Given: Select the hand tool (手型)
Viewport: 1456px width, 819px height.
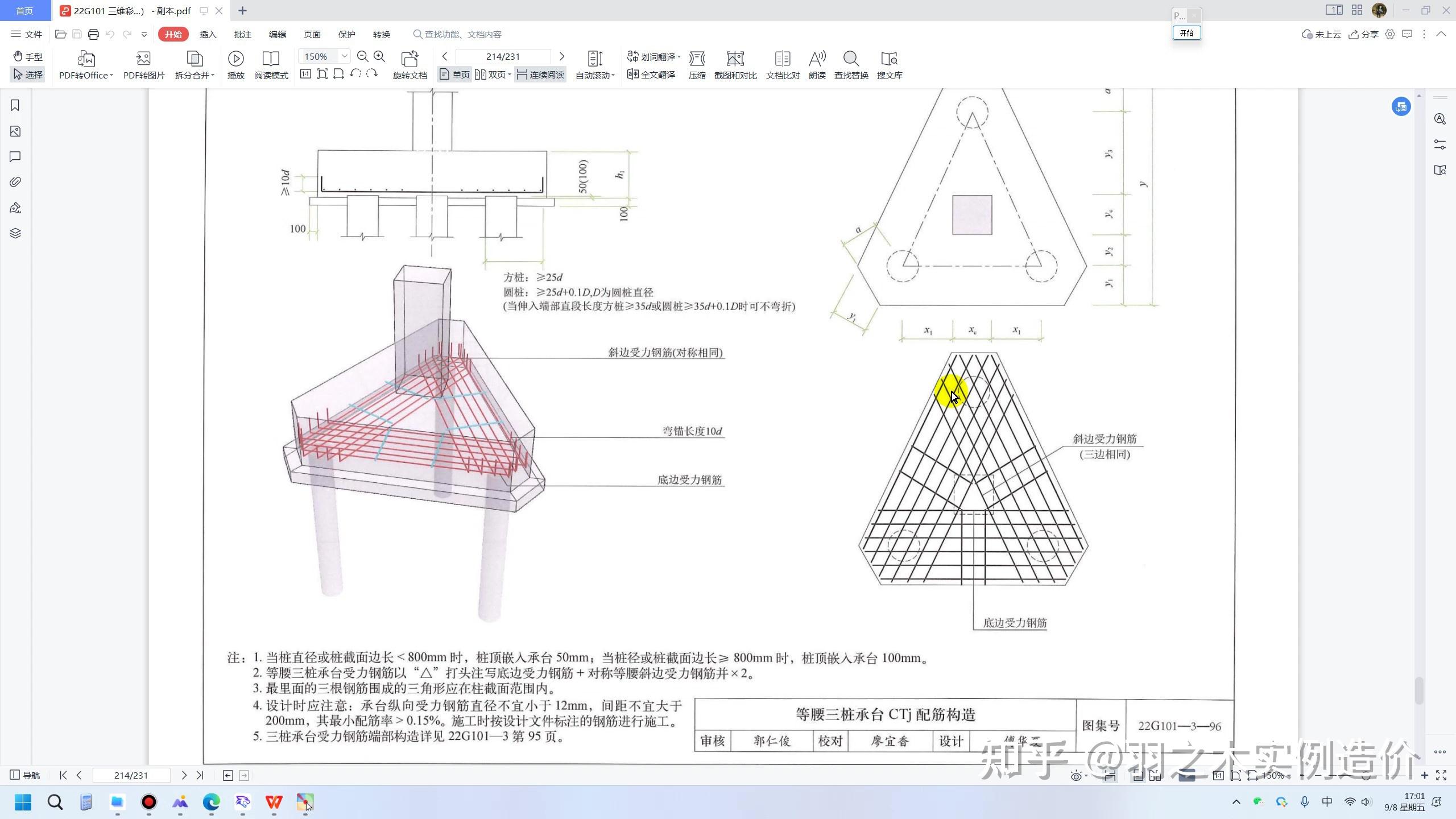Looking at the screenshot, I should (x=28, y=56).
